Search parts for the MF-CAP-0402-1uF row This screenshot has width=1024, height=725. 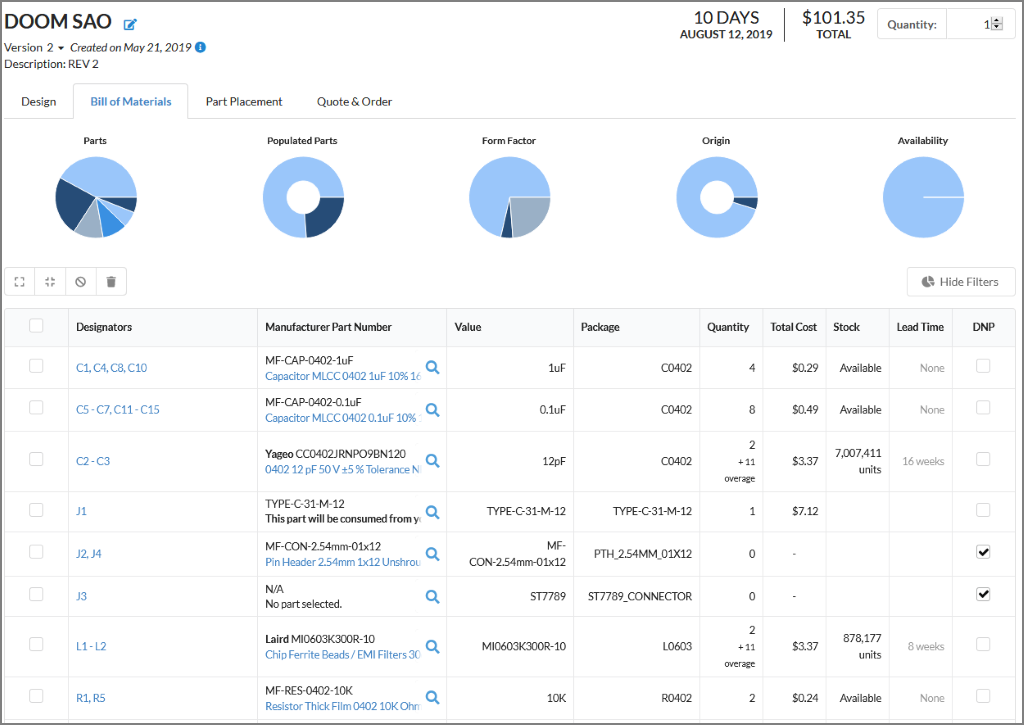[432, 368]
